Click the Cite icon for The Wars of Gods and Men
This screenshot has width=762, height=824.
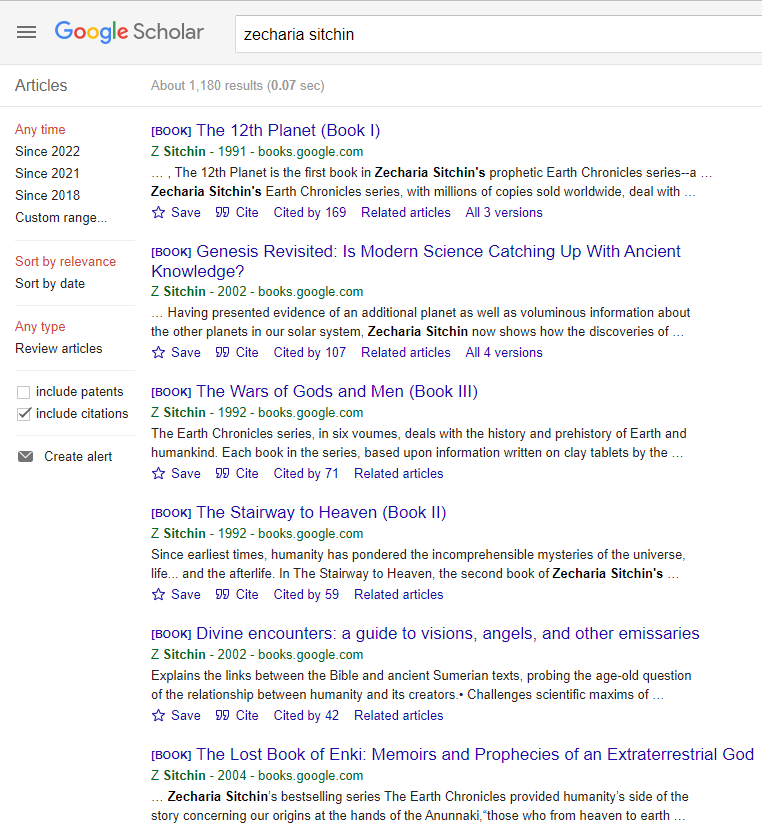point(222,473)
